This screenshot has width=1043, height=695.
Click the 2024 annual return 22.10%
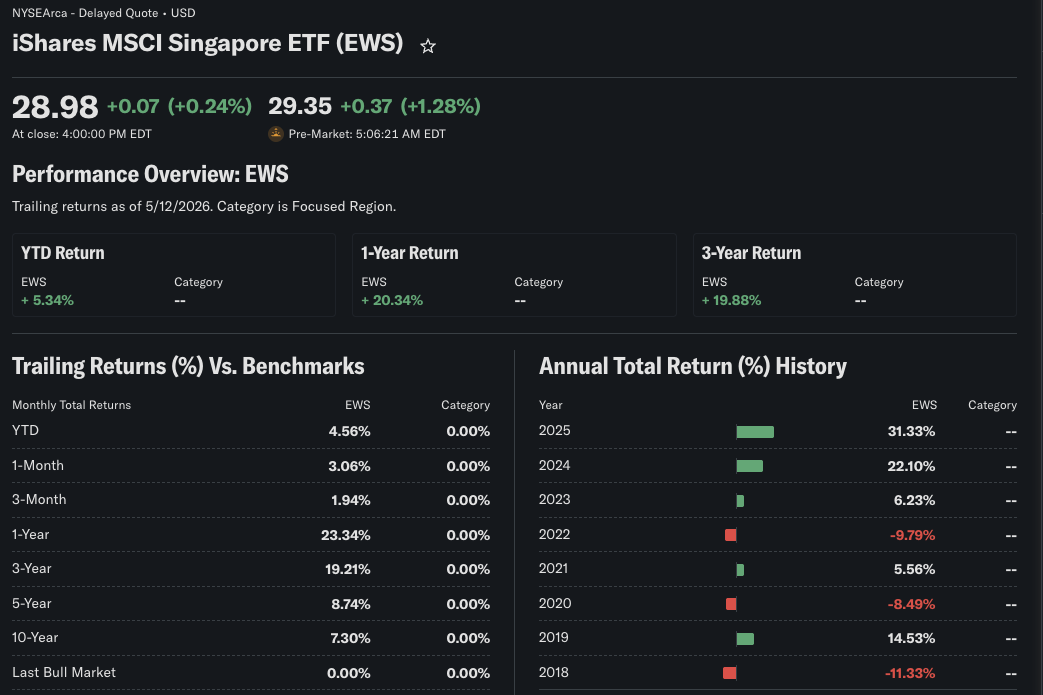tap(911, 466)
